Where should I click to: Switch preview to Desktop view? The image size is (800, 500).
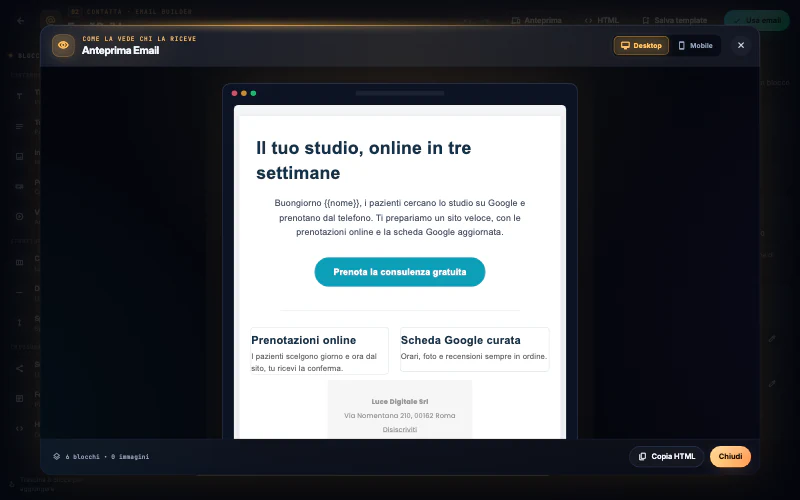pos(641,45)
